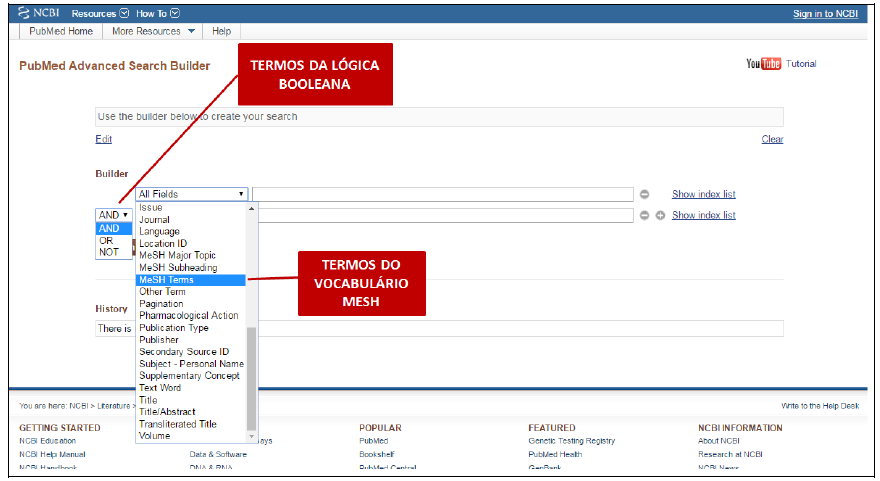Choose Text Word field
This screenshot has width=880, height=481.
click(190, 388)
